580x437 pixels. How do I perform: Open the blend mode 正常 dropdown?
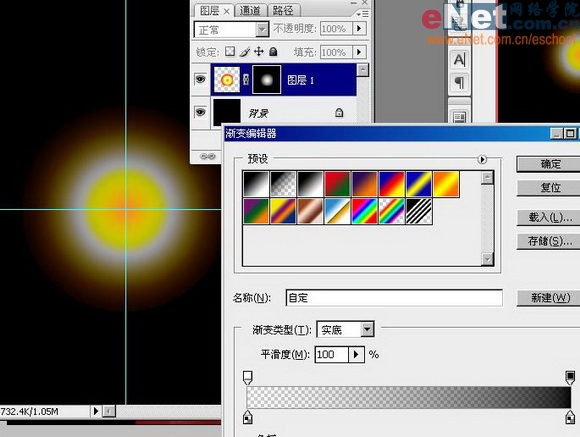pyautogui.click(x=262, y=30)
